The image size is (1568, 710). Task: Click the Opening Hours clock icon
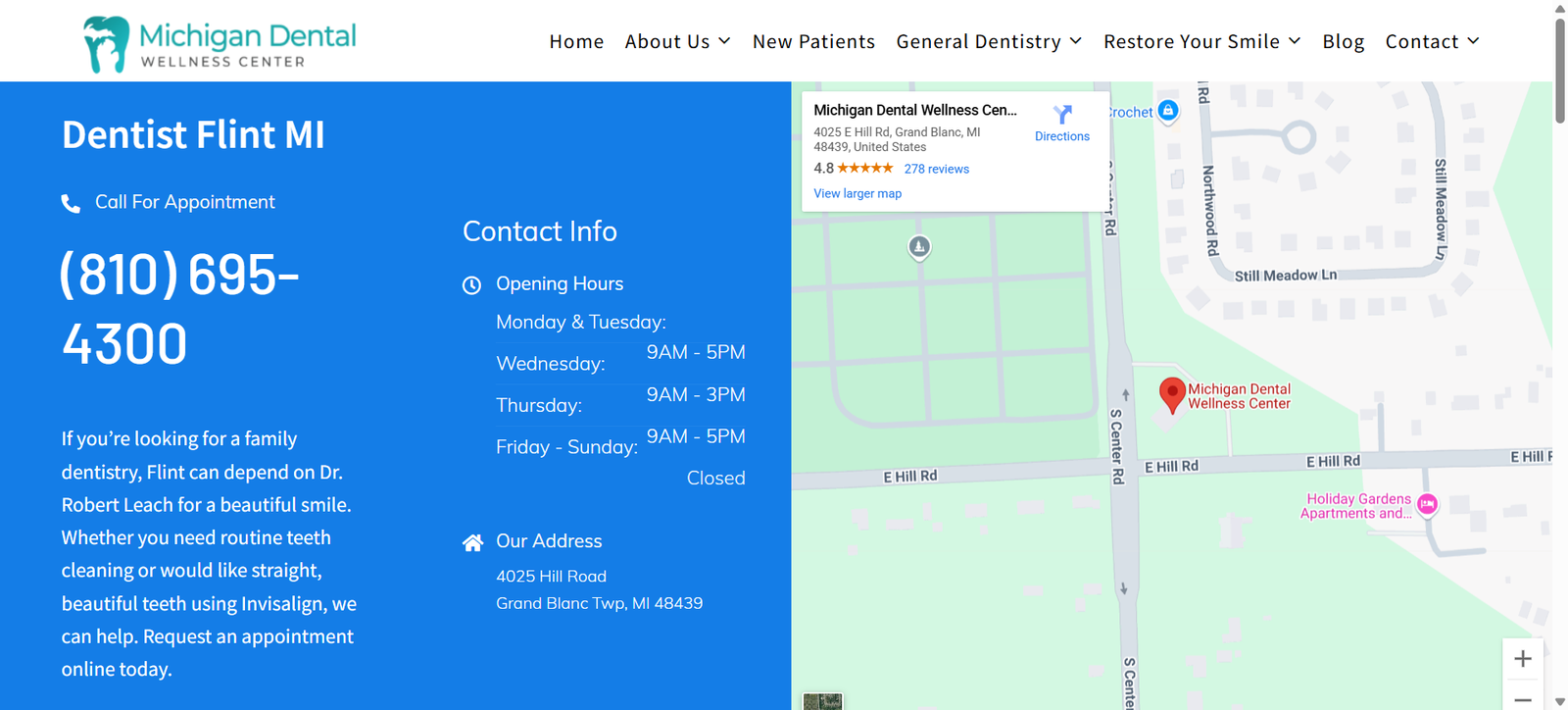coord(471,284)
